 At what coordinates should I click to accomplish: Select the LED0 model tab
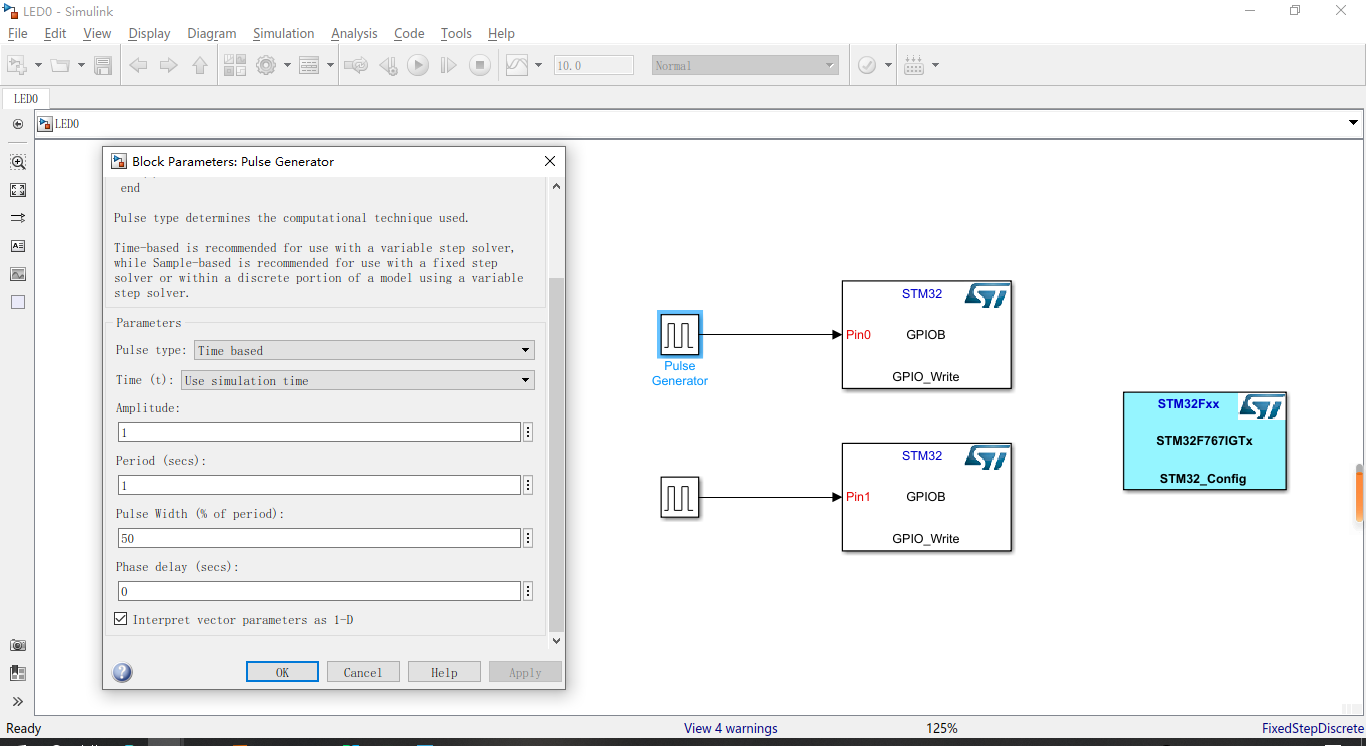pos(26,99)
